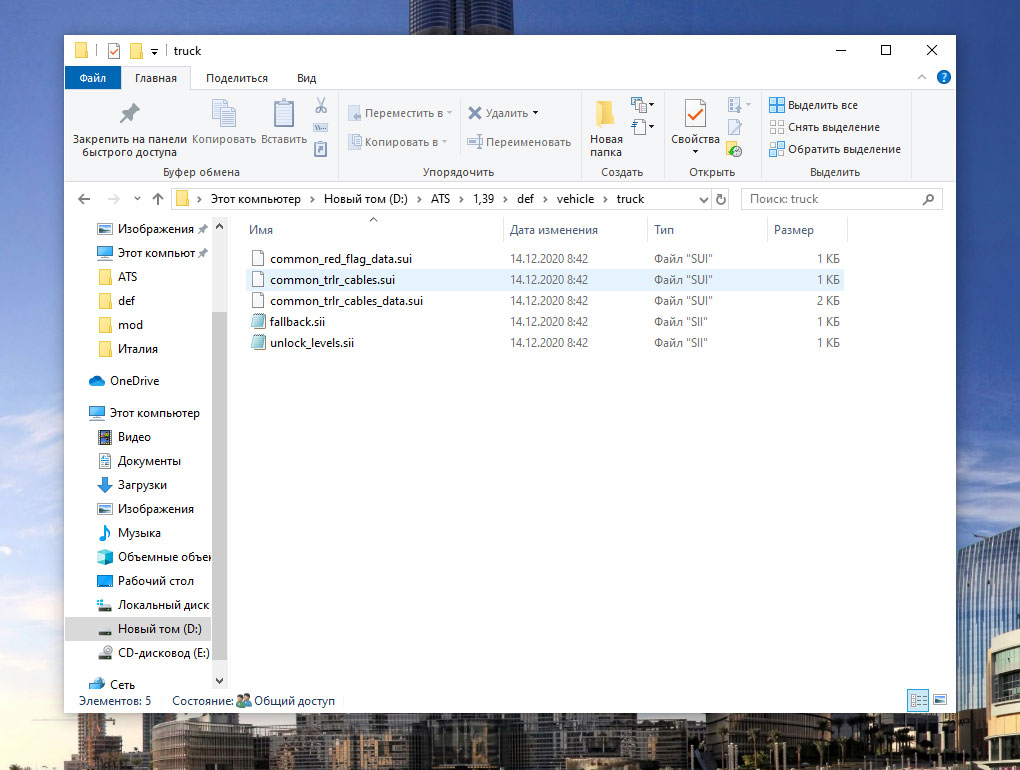Click the search magnifier icon

928,199
